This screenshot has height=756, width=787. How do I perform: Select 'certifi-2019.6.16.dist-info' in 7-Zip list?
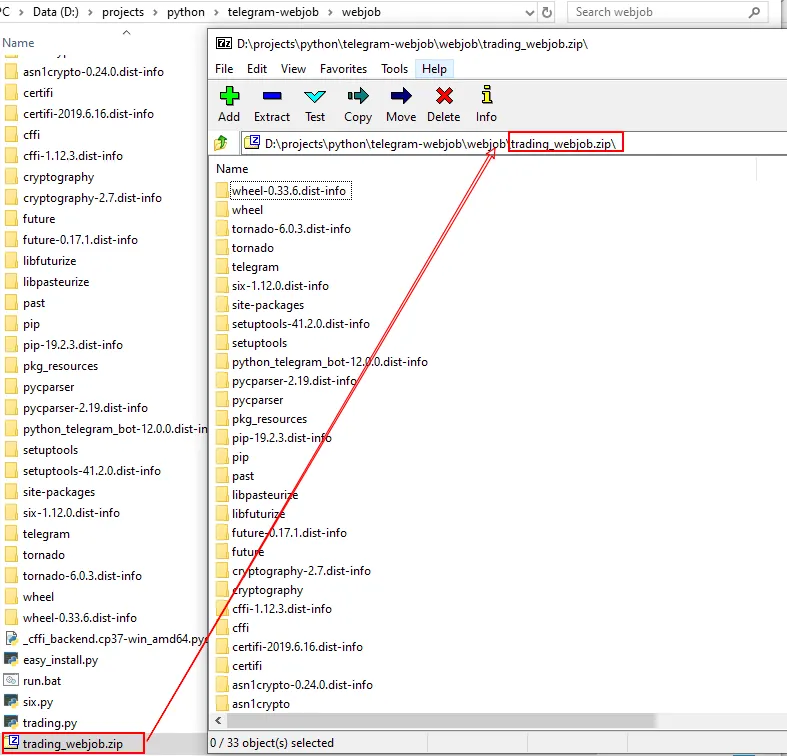pos(297,647)
